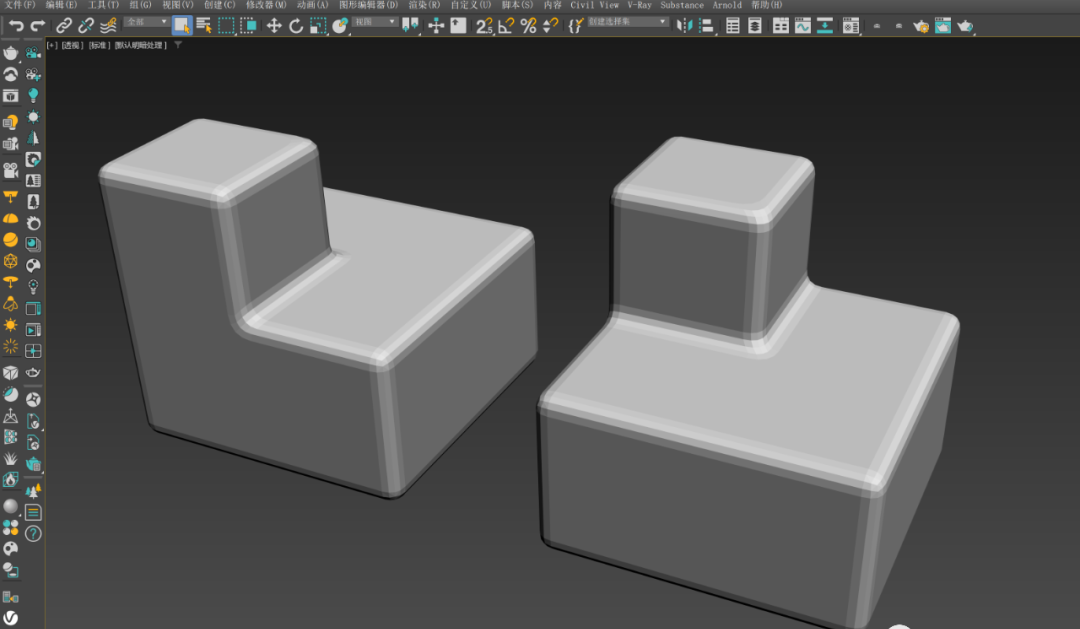Open the 全部 selection filter dropdown

tap(146, 22)
